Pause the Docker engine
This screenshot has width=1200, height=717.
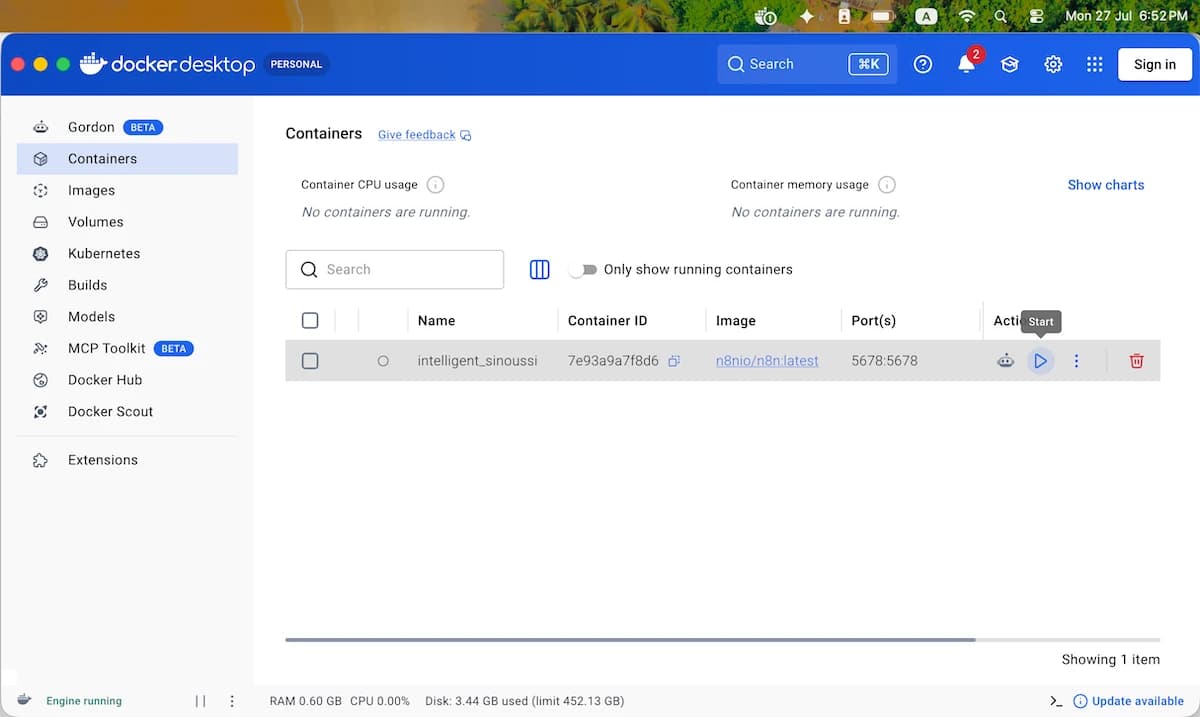(200, 701)
